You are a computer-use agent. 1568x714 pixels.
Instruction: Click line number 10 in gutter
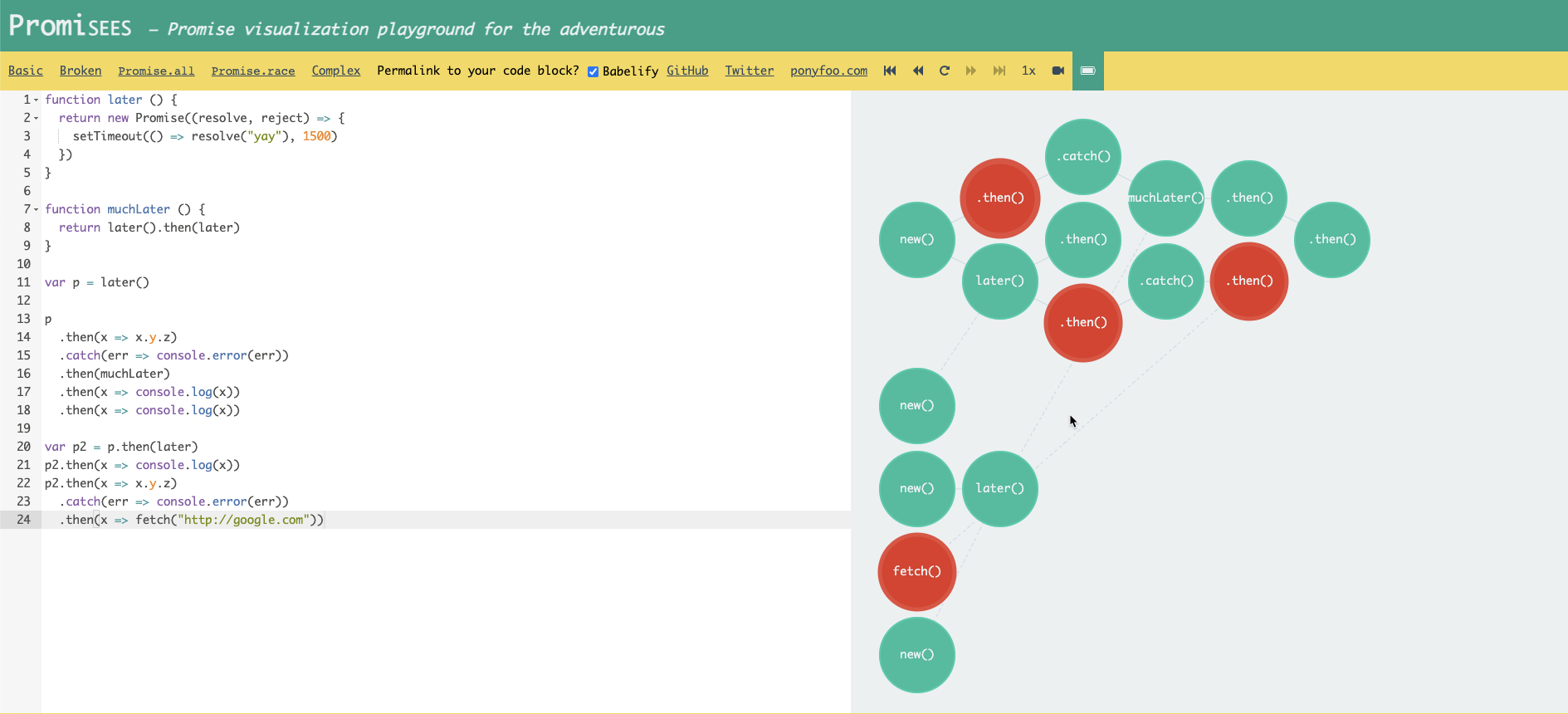[x=23, y=264]
